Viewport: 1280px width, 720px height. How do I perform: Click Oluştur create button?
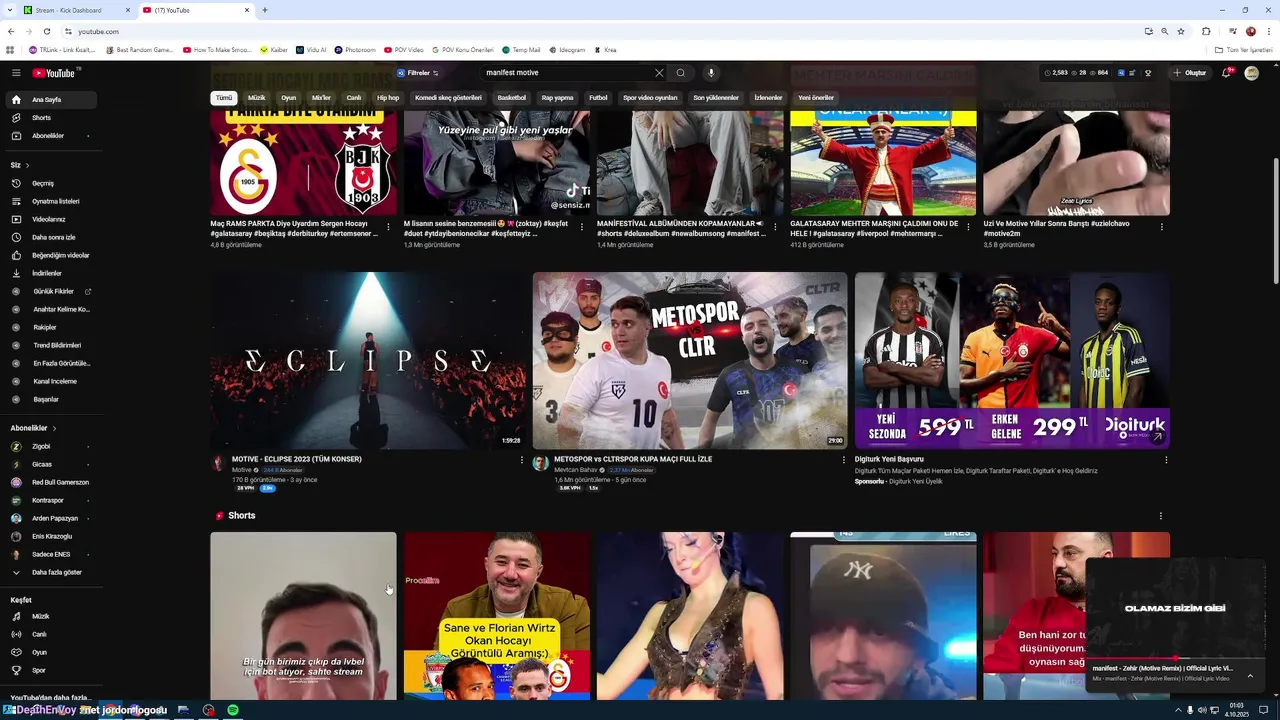click(1190, 73)
